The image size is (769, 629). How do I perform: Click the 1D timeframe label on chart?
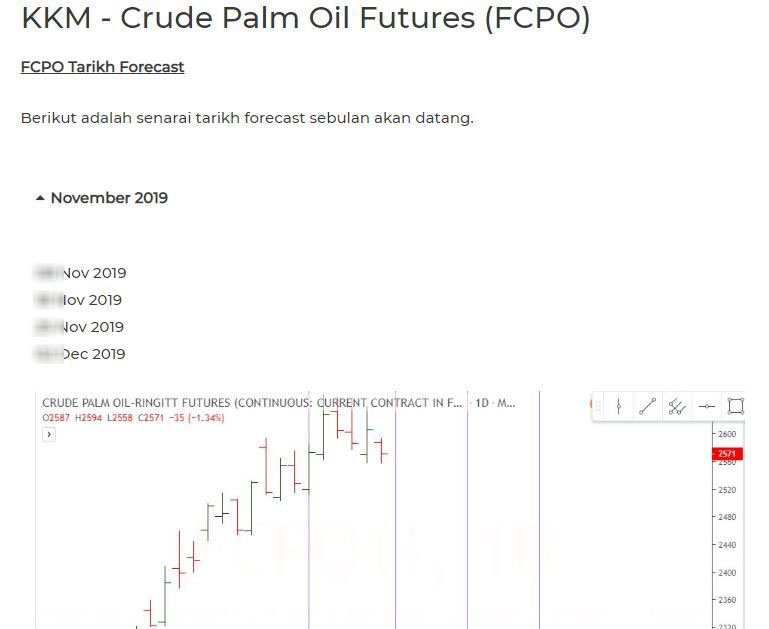click(x=482, y=404)
